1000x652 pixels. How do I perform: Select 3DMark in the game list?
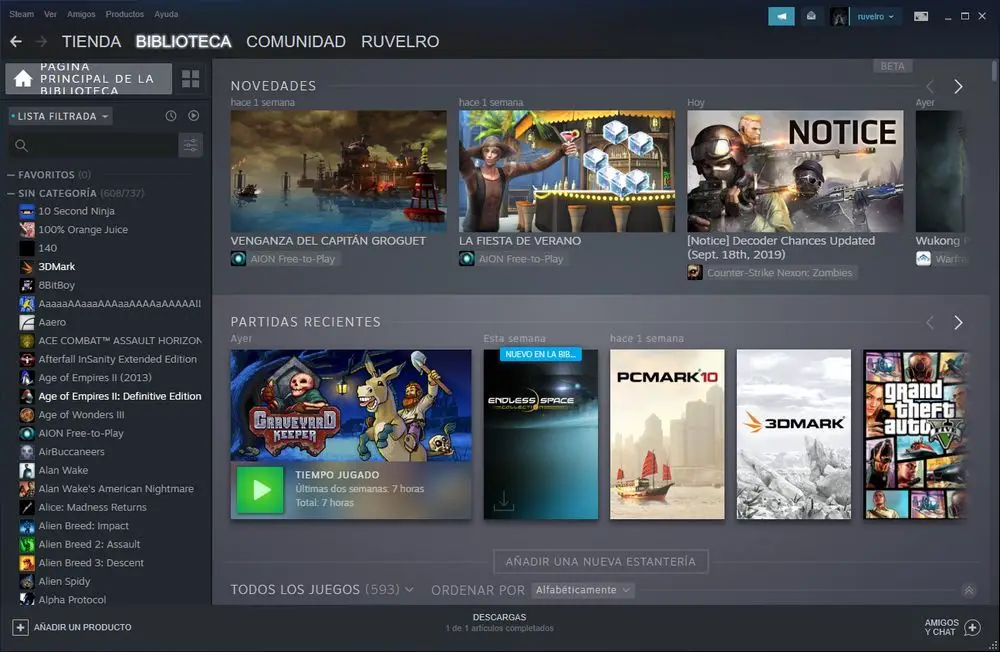(57, 267)
